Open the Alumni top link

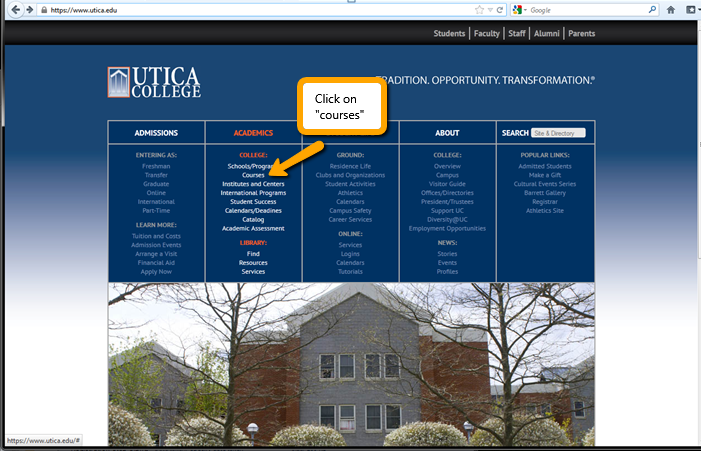[546, 34]
